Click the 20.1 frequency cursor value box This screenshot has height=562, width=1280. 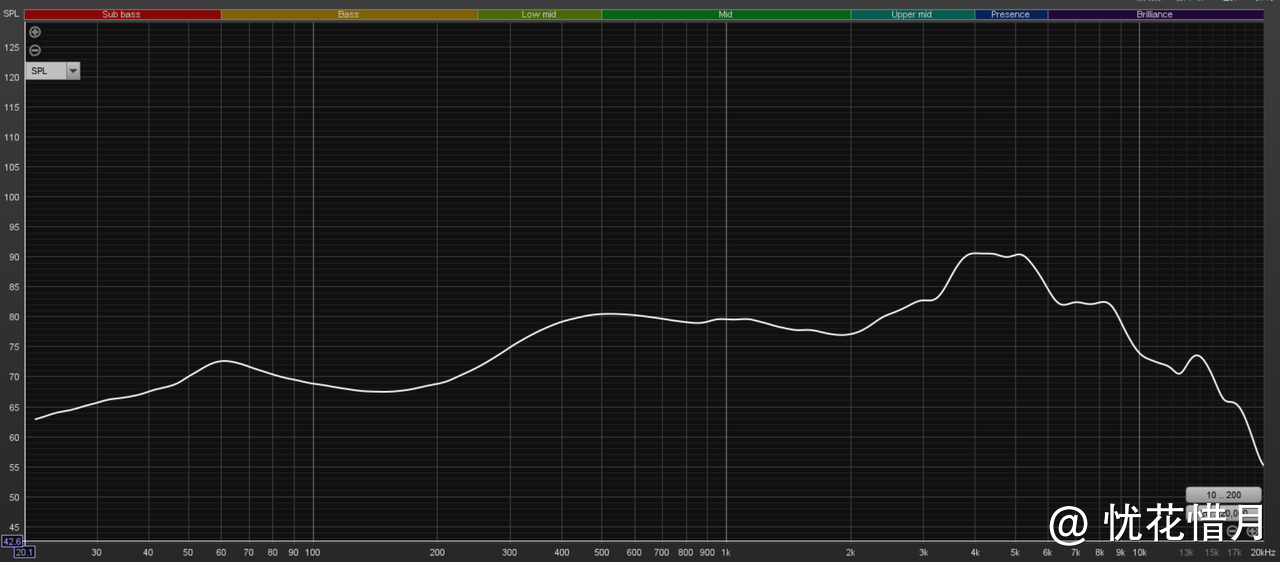(25, 552)
